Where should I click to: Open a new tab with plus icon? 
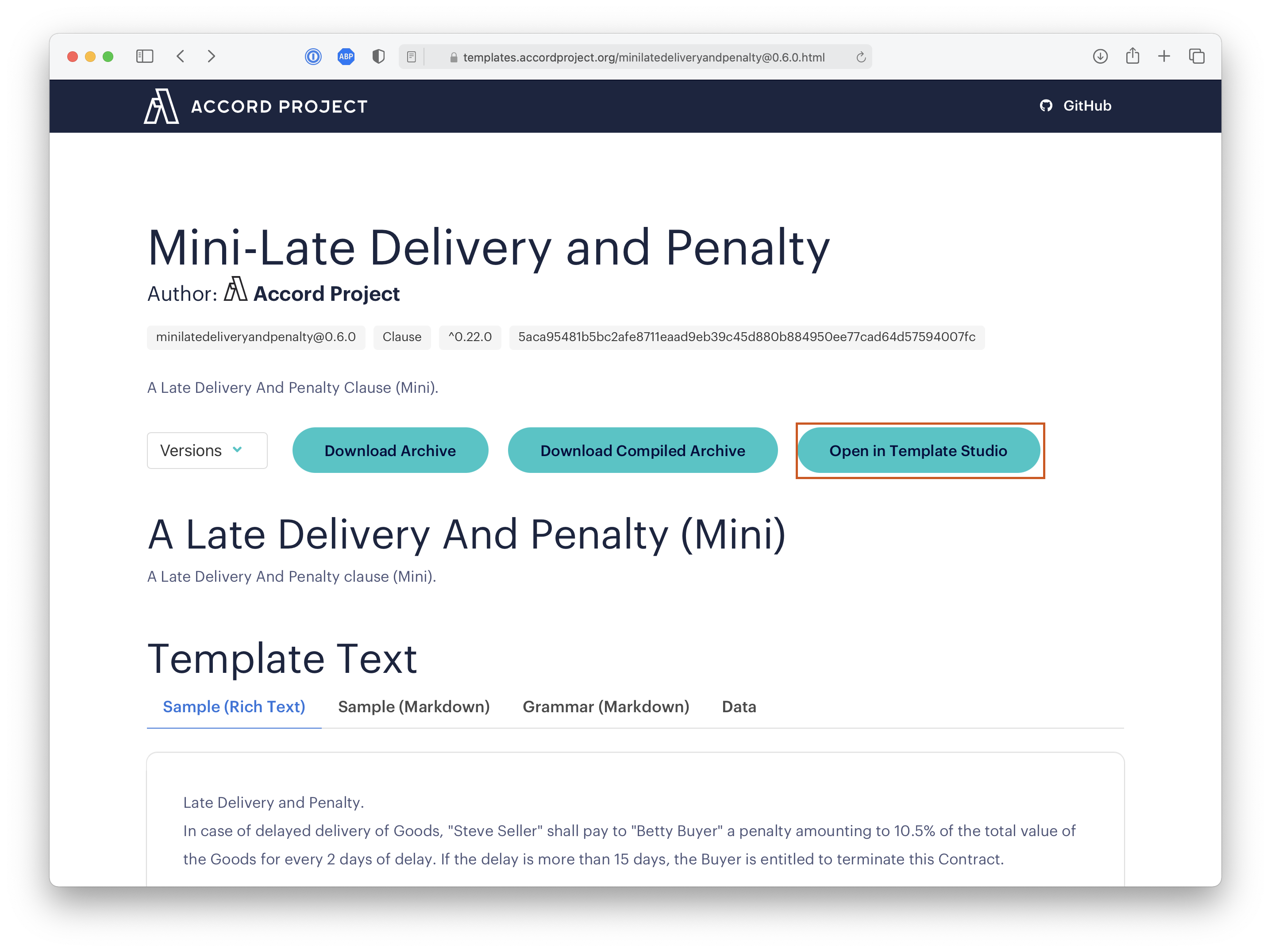click(1163, 56)
